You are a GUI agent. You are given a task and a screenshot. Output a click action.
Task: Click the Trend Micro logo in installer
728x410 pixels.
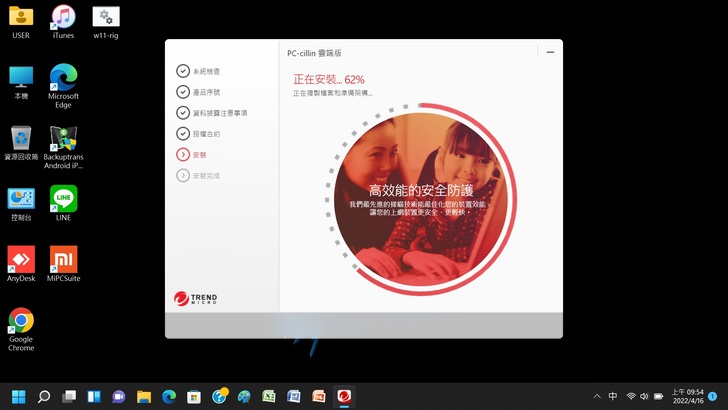[x=195, y=299]
